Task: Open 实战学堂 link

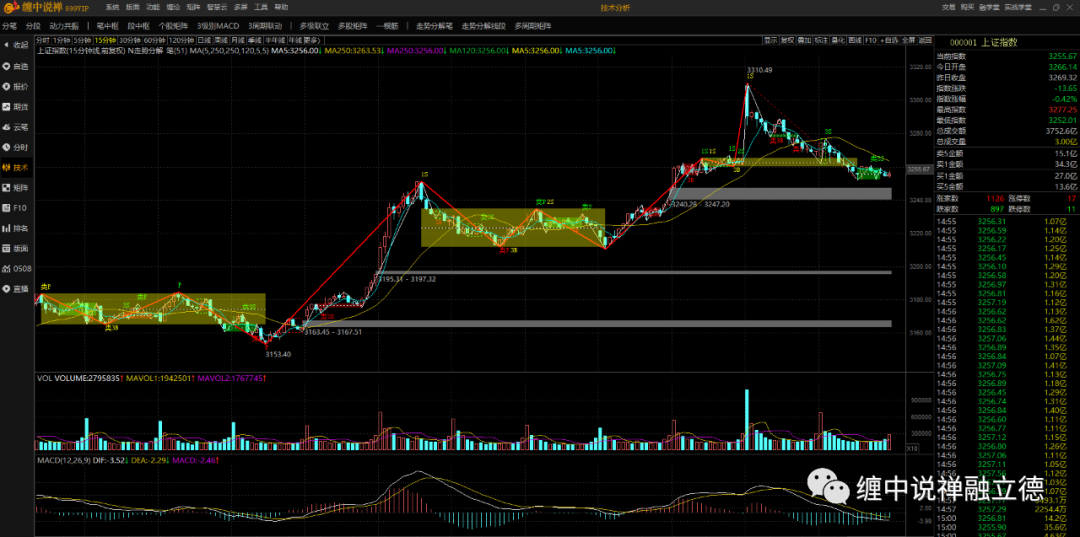Action: [1017, 8]
